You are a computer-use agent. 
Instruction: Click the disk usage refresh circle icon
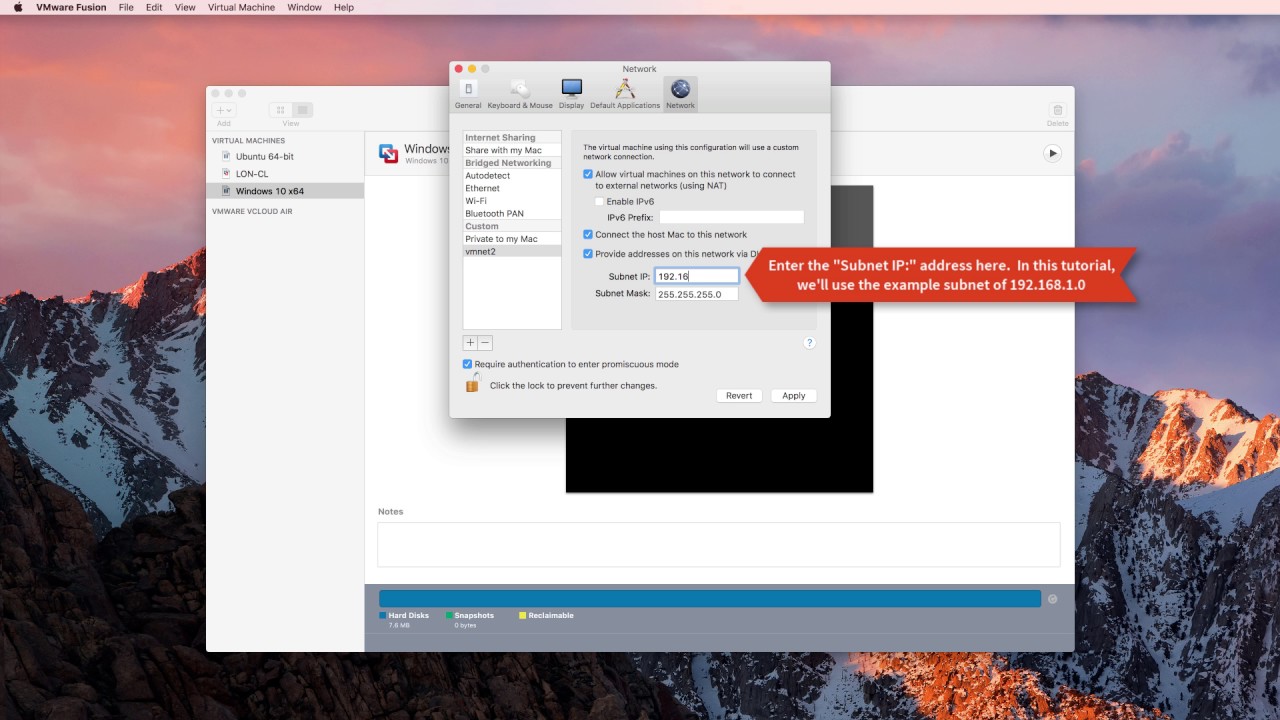click(1052, 599)
